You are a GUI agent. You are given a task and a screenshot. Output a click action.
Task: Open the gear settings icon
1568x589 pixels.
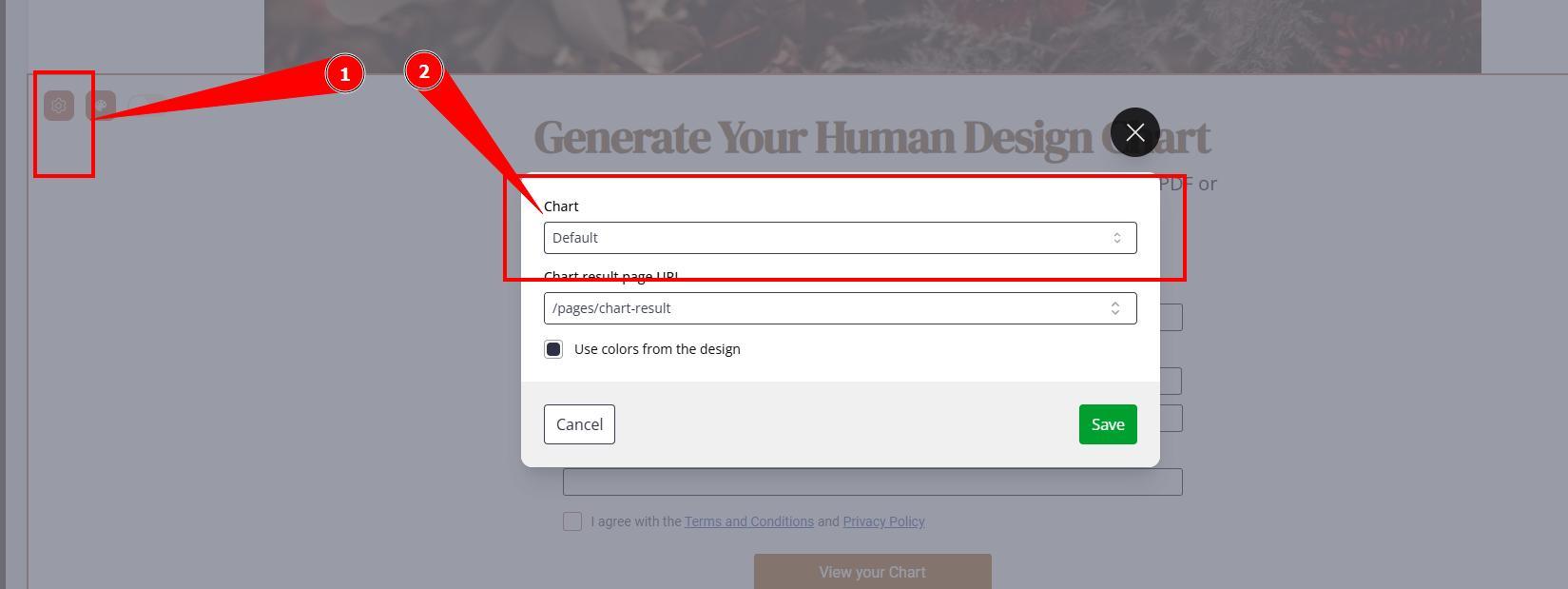pyautogui.click(x=59, y=106)
